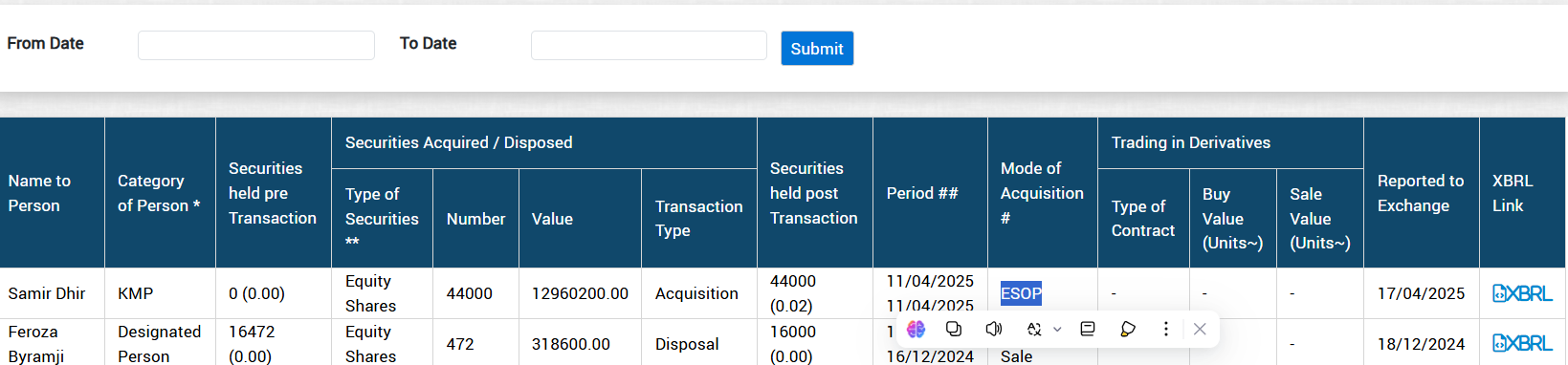Click the Name to Person column header

click(x=39, y=193)
